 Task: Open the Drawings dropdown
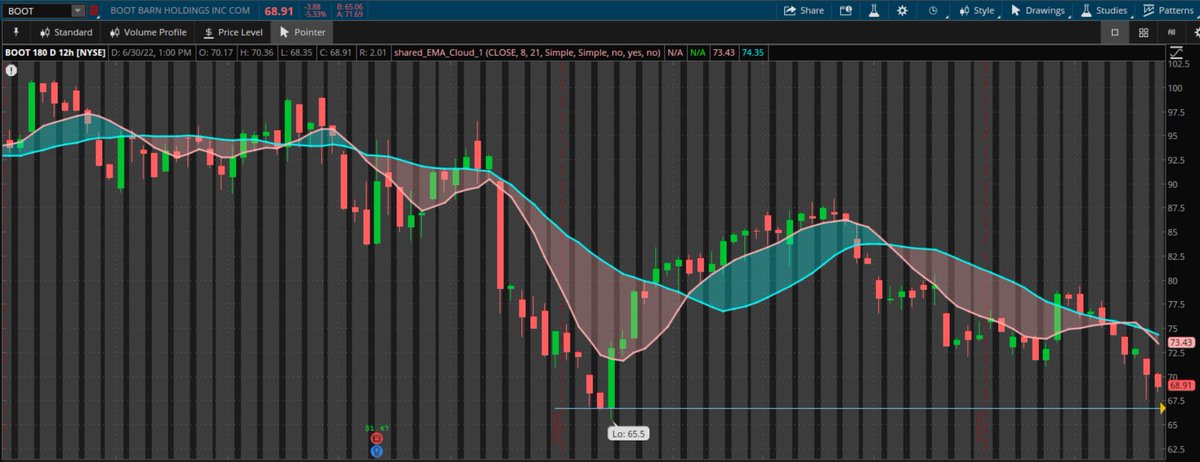pyautogui.click(x=1039, y=10)
